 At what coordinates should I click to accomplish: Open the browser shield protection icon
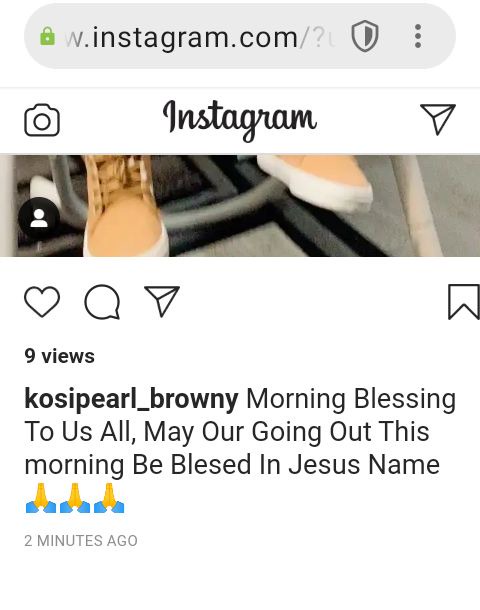(365, 37)
